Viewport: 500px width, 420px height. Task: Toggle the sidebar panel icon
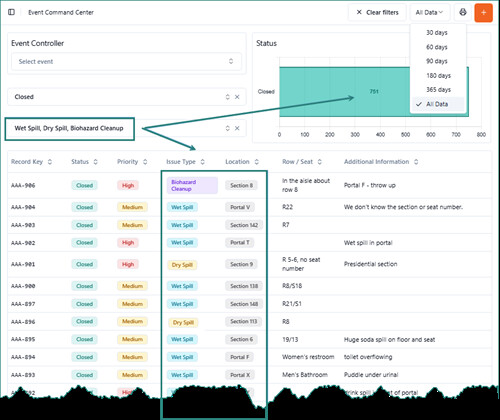point(11,12)
